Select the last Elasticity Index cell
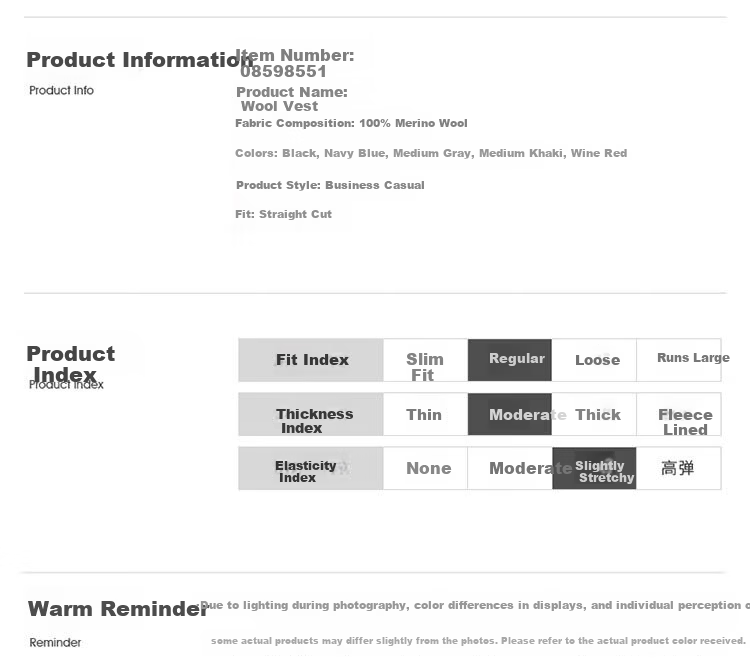The image size is (750, 668). point(679,468)
